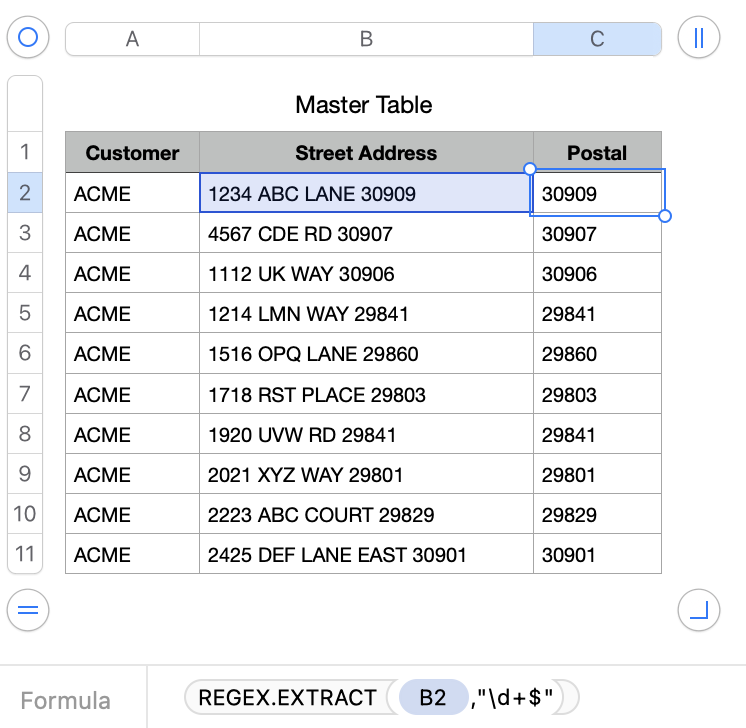This screenshot has height=728, width=746.
Task: Click the selection handle above cell C2
Action: [x=530, y=169]
